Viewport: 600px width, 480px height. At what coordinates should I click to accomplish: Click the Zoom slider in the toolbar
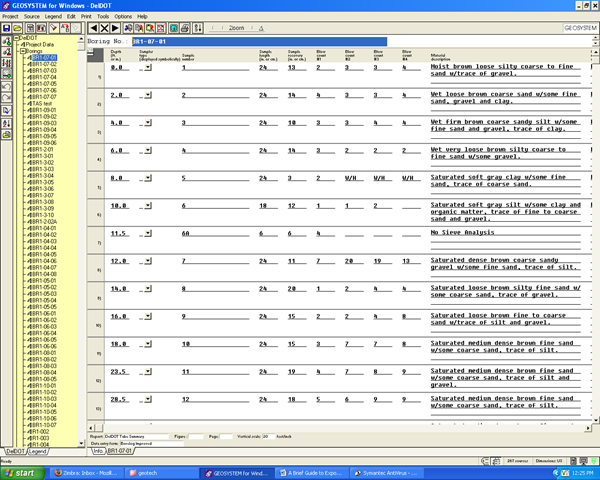tap(236, 28)
